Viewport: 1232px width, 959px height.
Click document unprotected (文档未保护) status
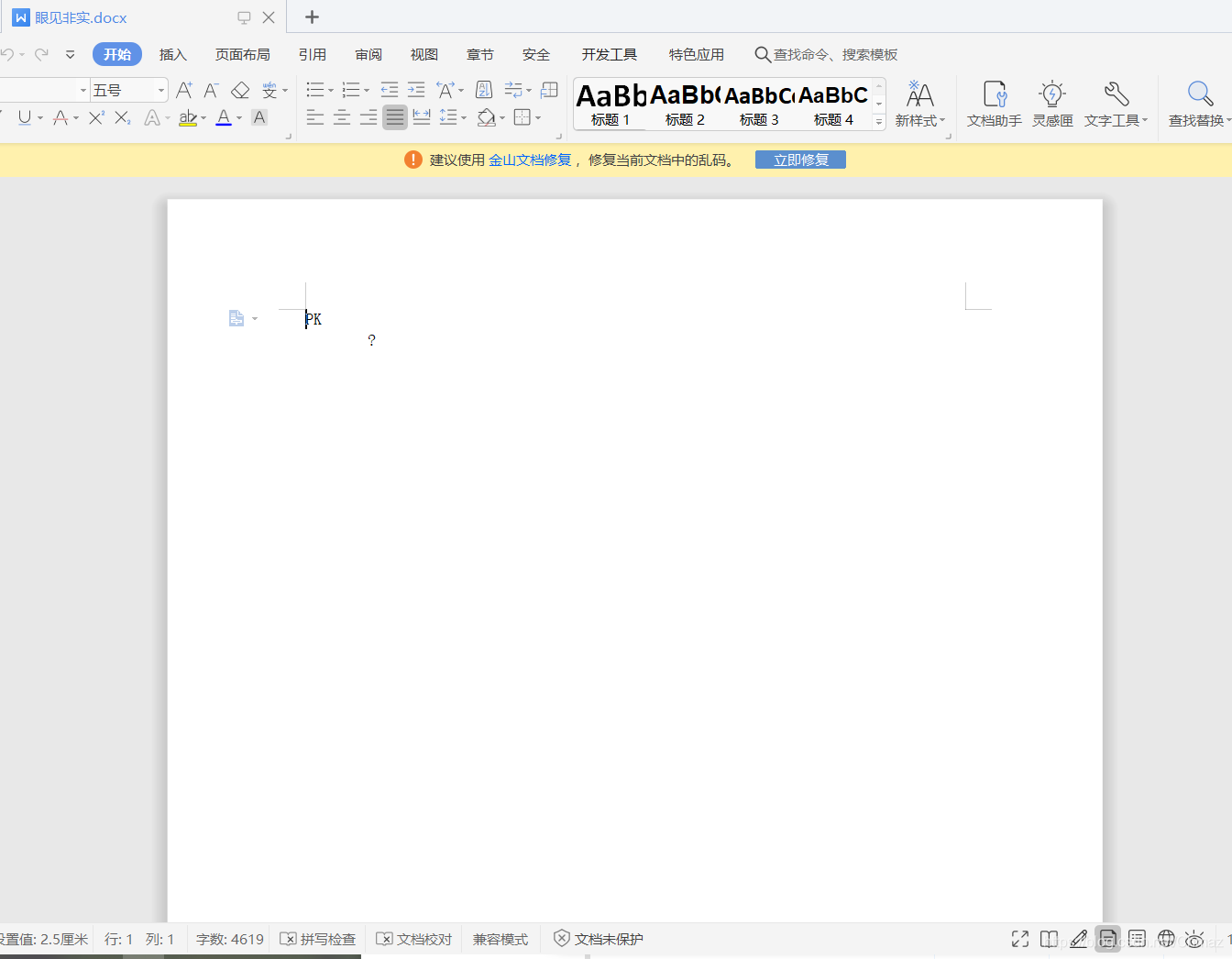pyautogui.click(x=599, y=939)
